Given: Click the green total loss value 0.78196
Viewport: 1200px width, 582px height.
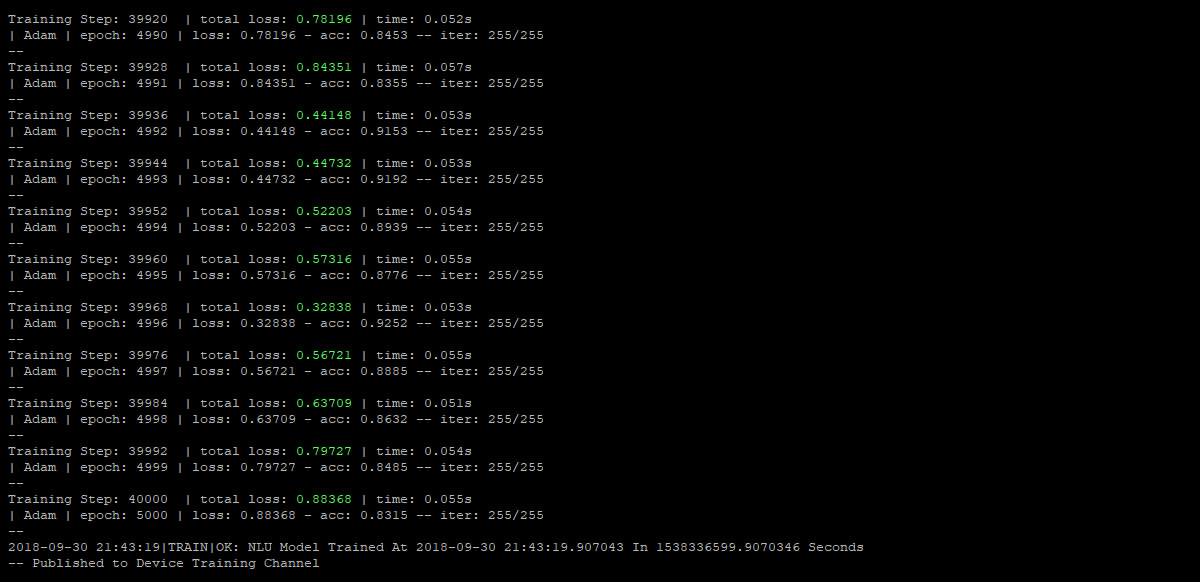Looking at the screenshot, I should point(324,19).
